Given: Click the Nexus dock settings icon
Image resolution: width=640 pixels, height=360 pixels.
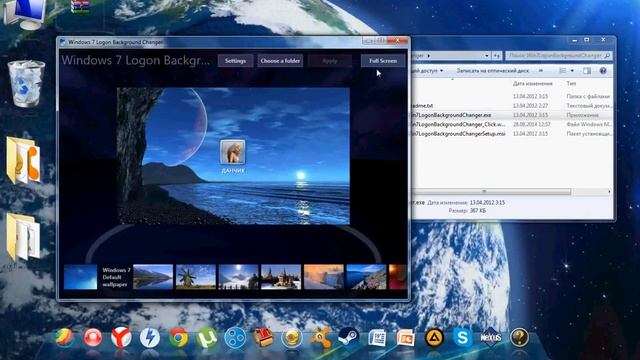Looking at the screenshot, I should (491, 338).
